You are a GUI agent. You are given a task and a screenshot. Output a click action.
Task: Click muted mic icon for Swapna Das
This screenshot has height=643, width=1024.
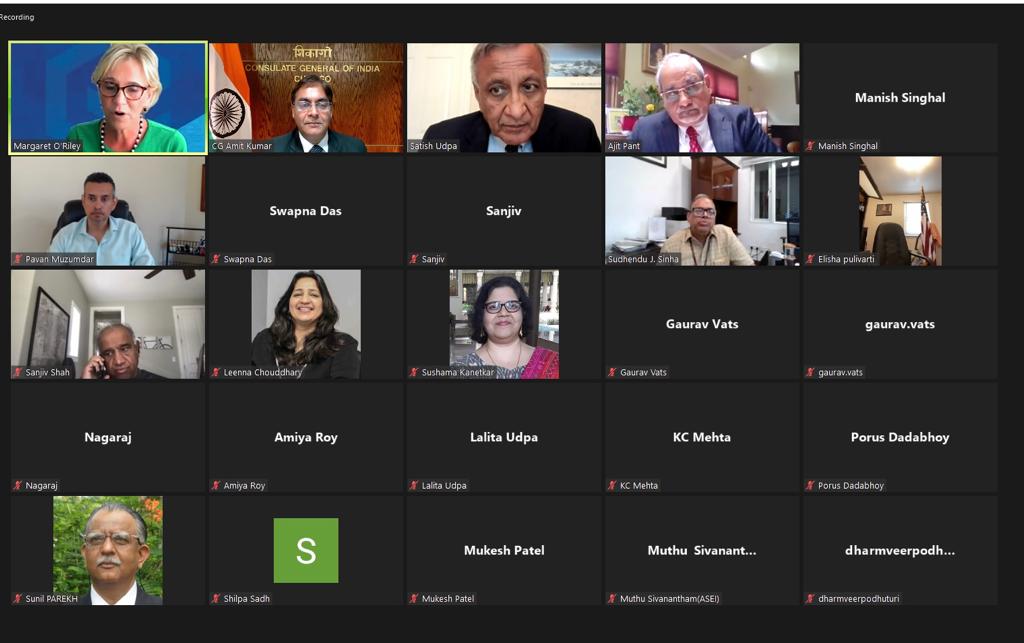pyautogui.click(x=216, y=259)
